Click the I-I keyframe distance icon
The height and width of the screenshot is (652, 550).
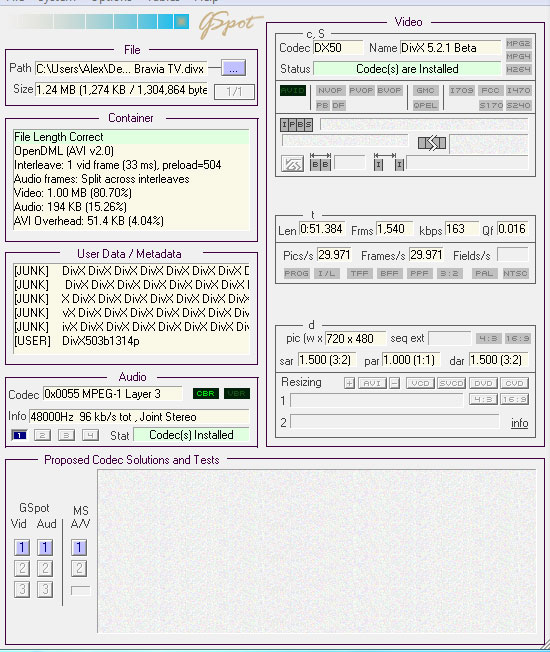point(389,162)
